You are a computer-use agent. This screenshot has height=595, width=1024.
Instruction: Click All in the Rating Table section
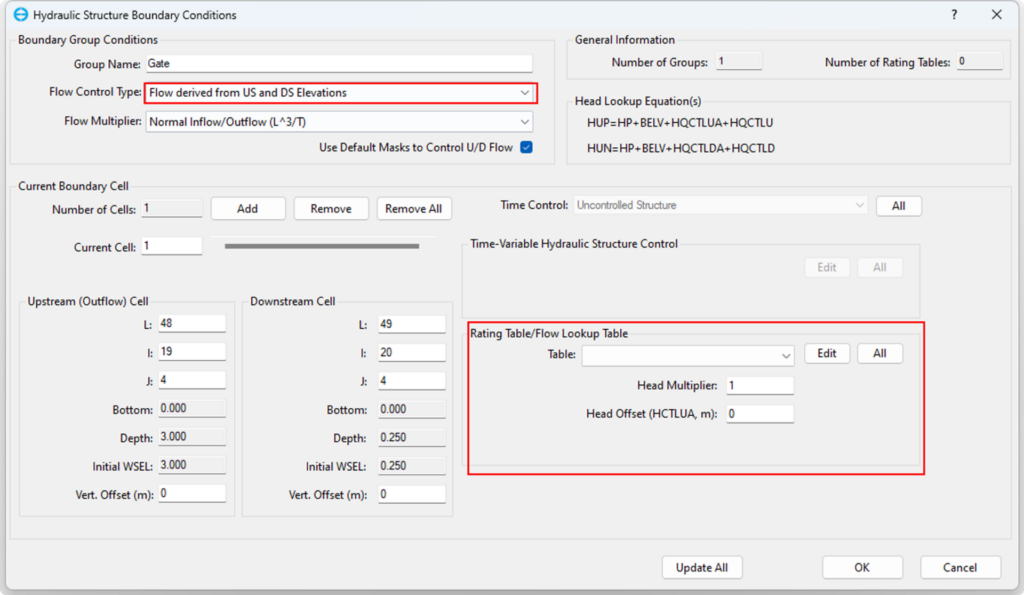pyautogui.click(x=880, y=353)
